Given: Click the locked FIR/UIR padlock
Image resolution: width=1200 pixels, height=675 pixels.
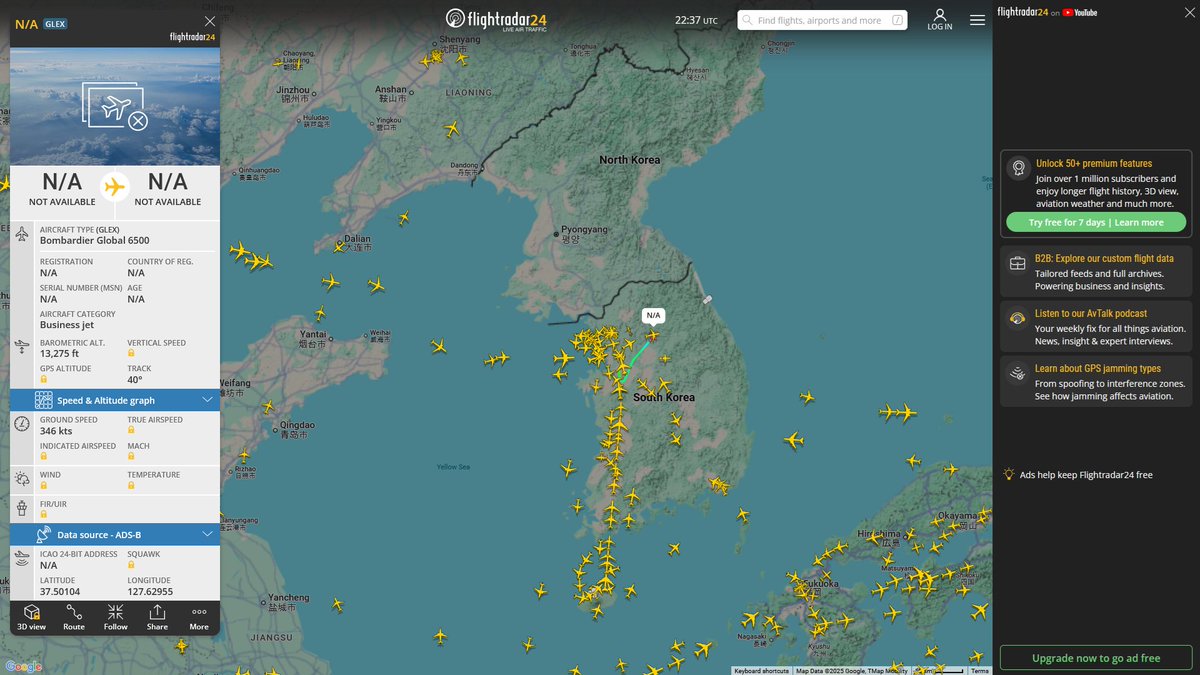Looking at the screenshot, I should click(44, 515).
